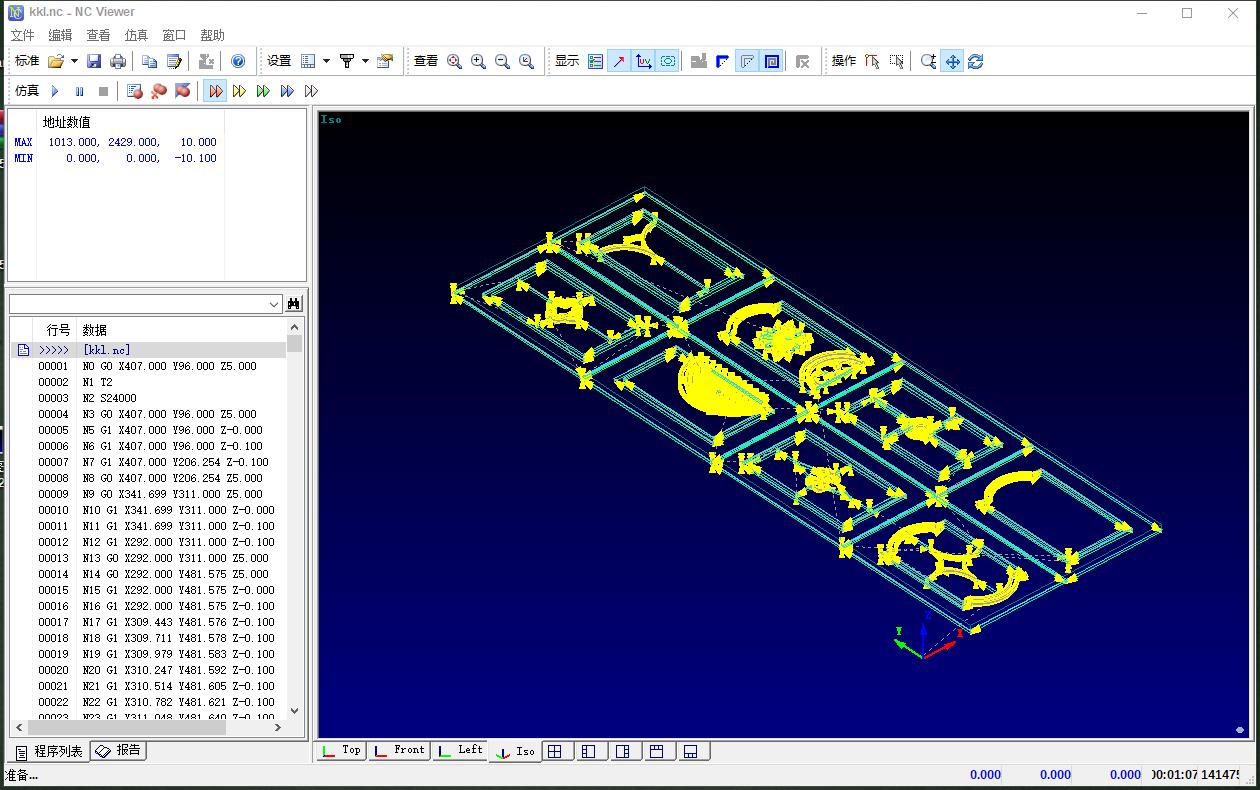Click the filter funnel icon
This screenshot has height=790, width=1260.
click(x=347, y=61)
